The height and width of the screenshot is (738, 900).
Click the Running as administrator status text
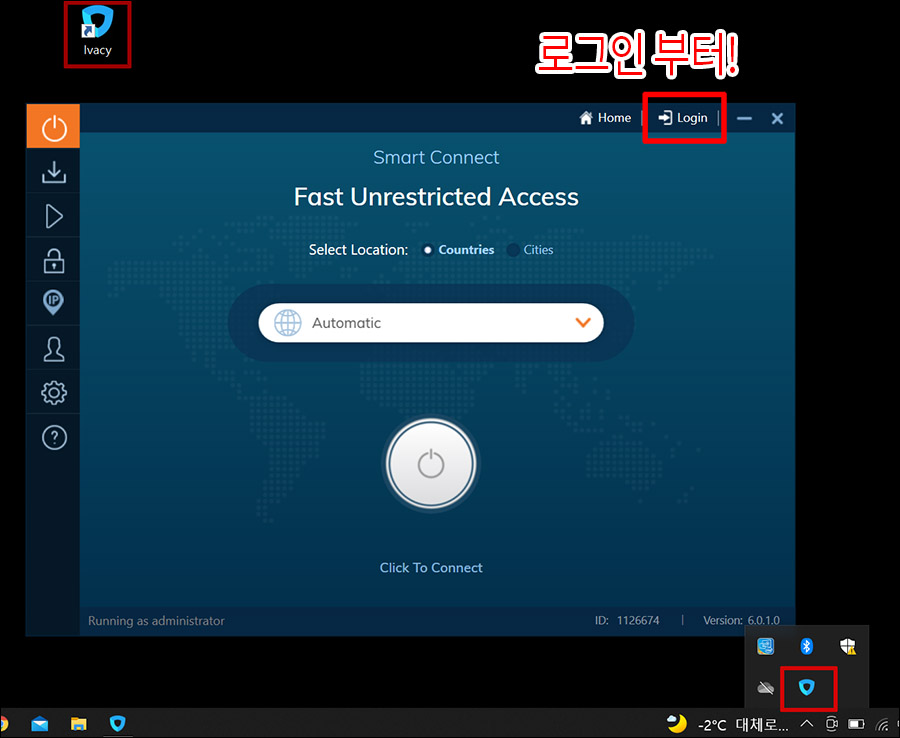156,620
